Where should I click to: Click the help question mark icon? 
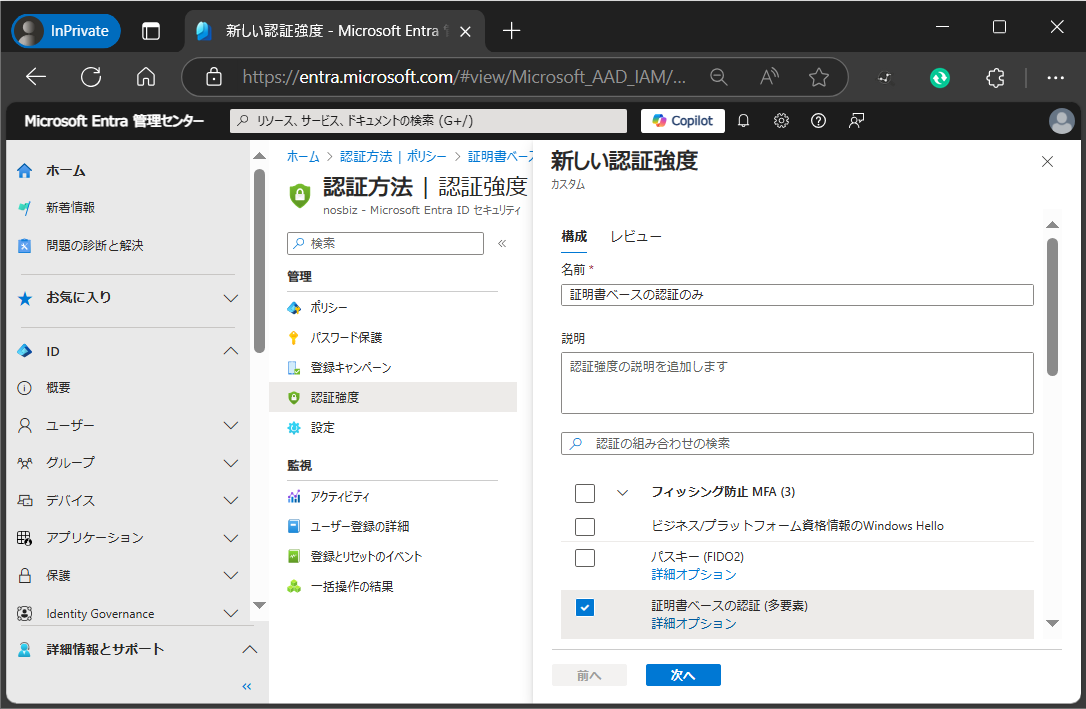coord(818,121)
